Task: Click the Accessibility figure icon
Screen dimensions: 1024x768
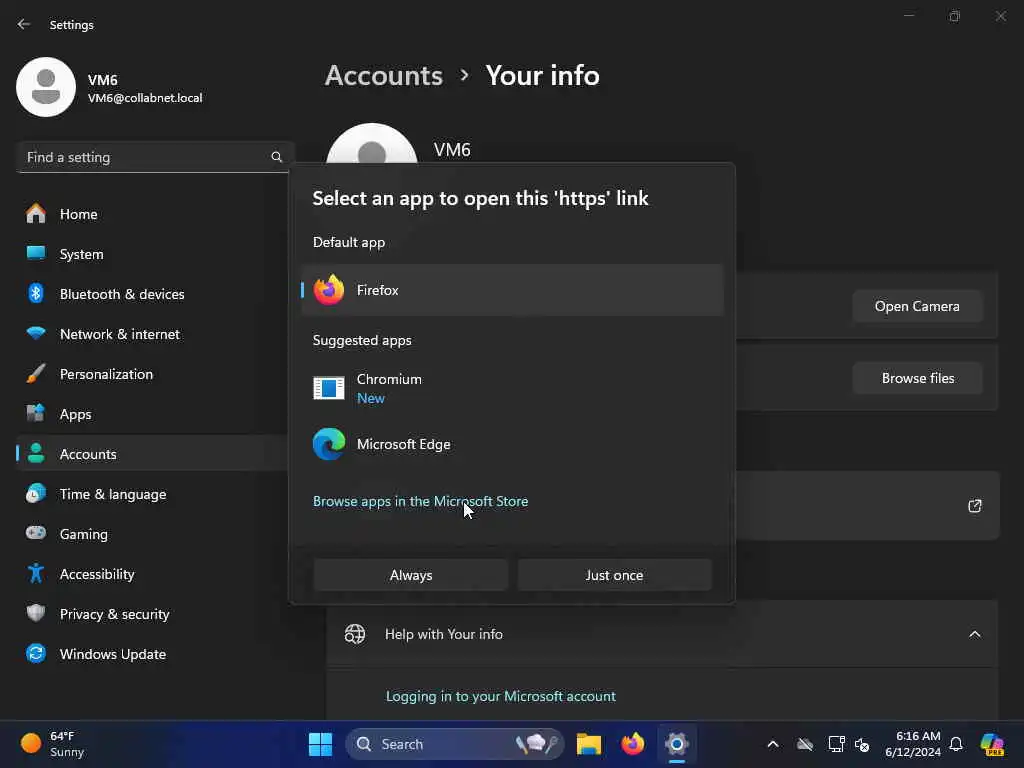Action: coord(36,573)
